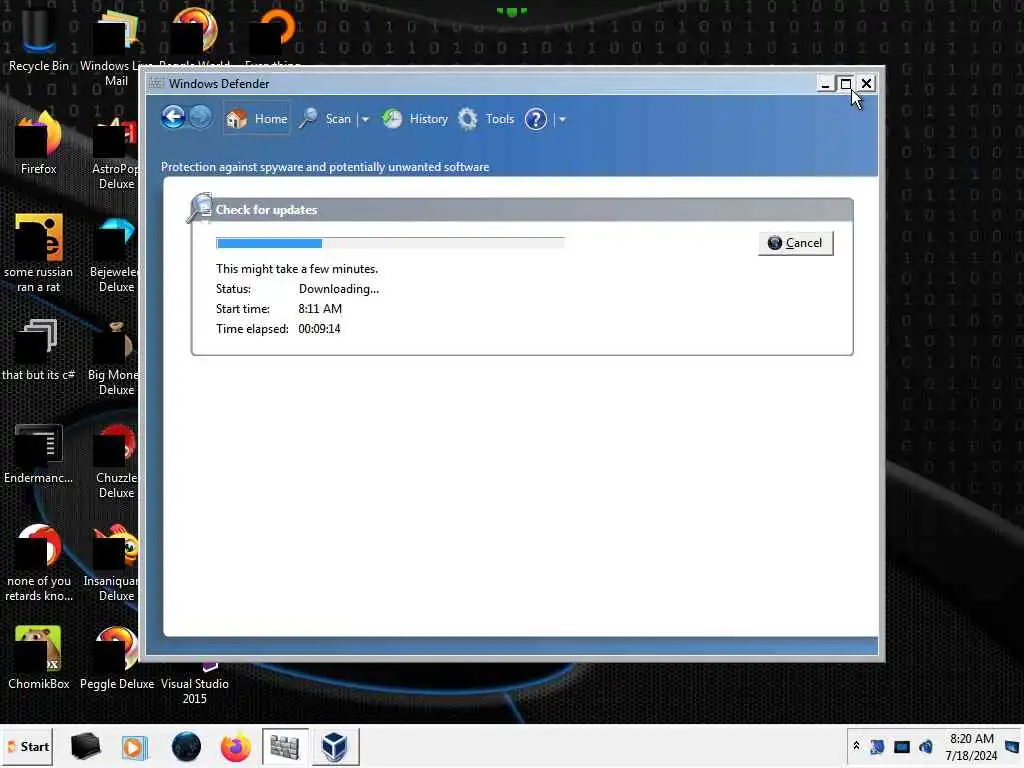Select the Firefox desktop shortcut
The image size is (1024, 768).
(x=39, y=144)
